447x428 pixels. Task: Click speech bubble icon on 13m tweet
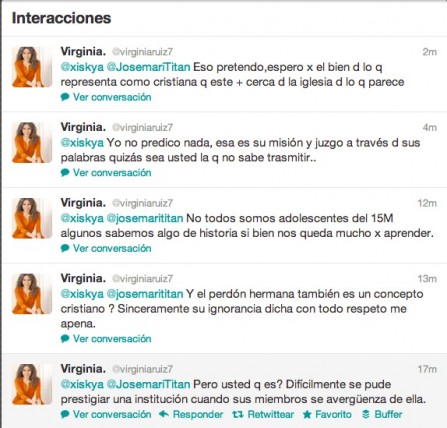tap(65, 339)
